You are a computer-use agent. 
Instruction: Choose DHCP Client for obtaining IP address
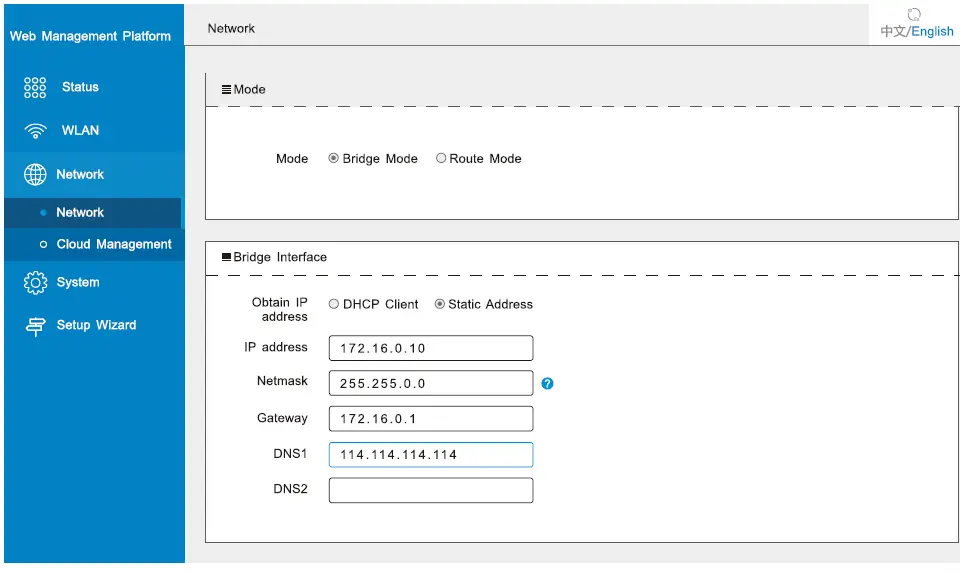click(x=334, y=304)
